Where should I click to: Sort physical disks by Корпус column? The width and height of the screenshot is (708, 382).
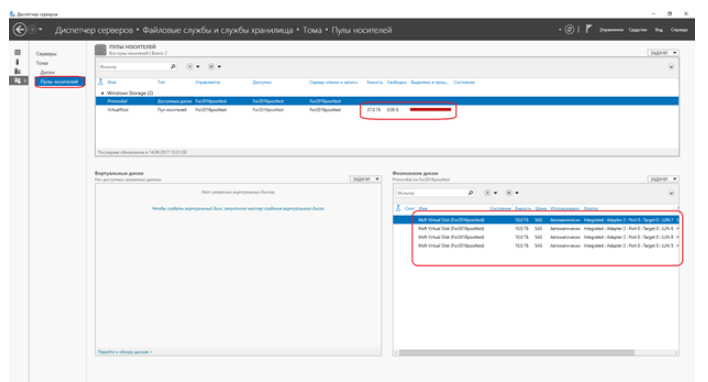(x=591, y=209)
